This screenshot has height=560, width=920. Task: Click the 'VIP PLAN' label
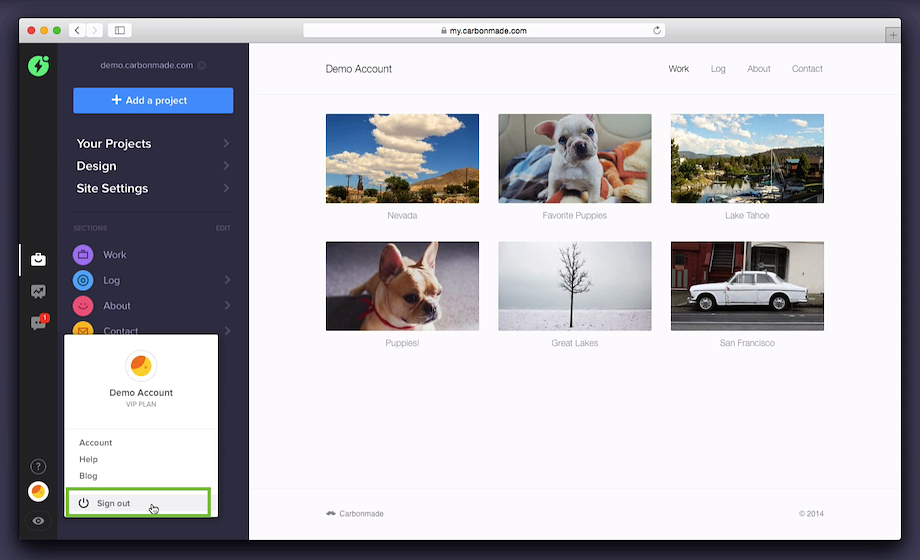(x=141, y=404)
